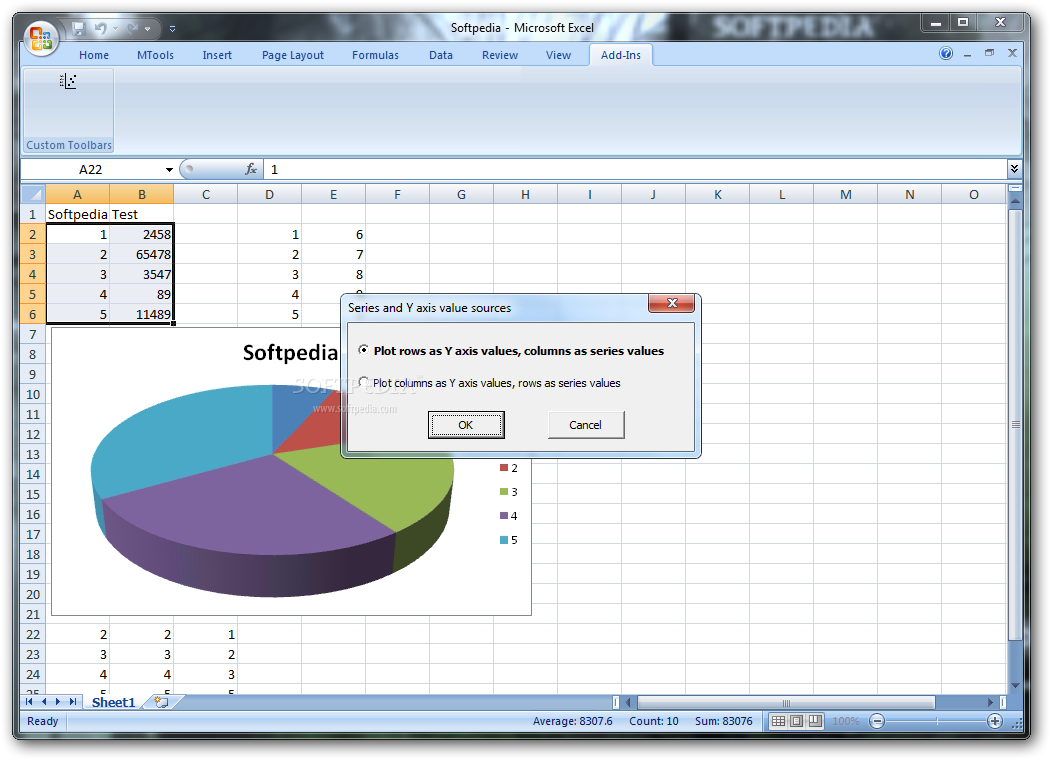Click OK in the series sources dialog
The image size is (1051, 760).
[466, 425]
